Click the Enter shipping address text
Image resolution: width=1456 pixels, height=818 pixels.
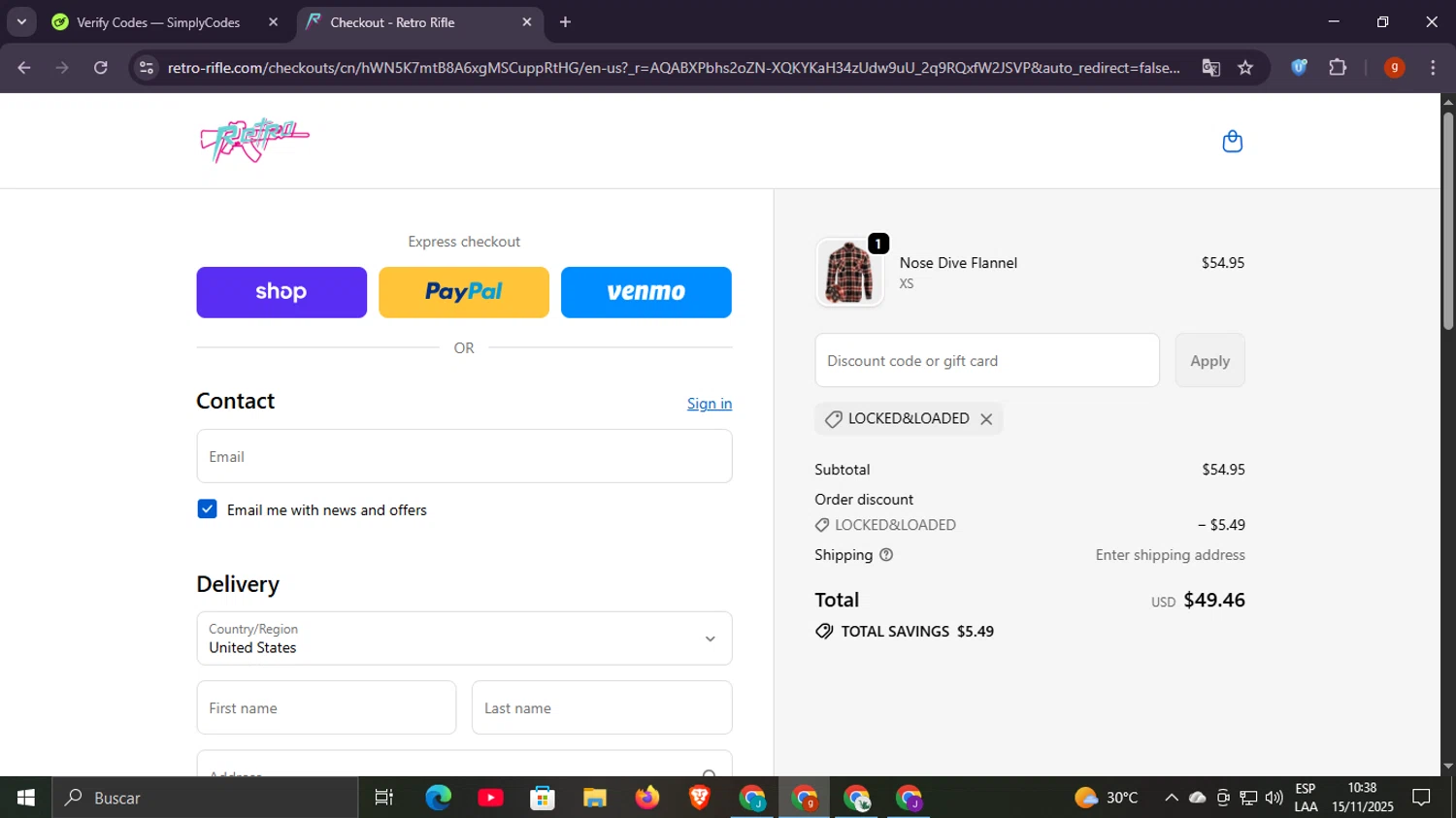pos(1171,555)
